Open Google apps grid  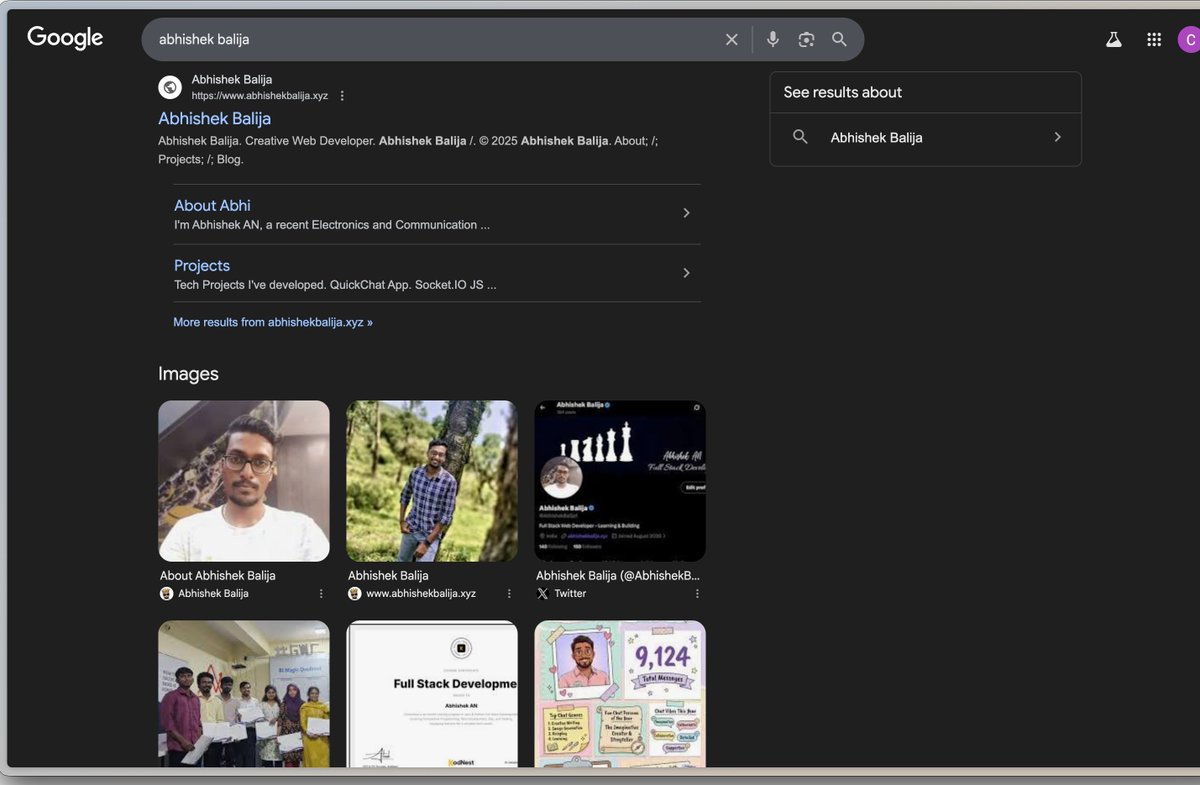1154,39
